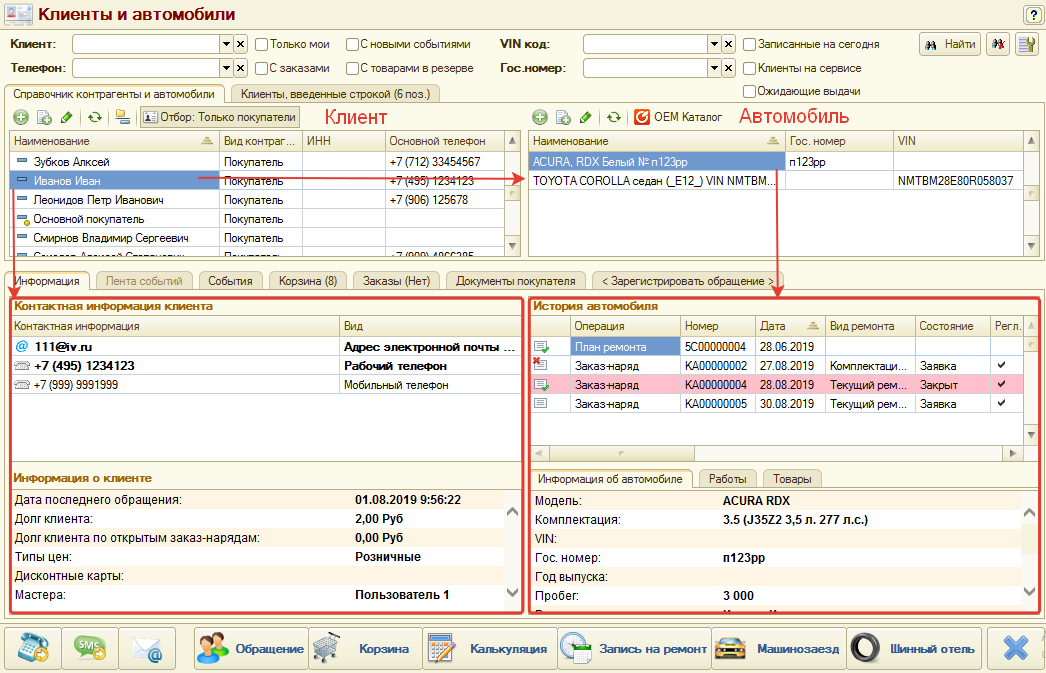This screenshot has width=1046, height=673.
Task: Click into the Клиент input field
Action: pyautogui.click(x=146, y=45)
